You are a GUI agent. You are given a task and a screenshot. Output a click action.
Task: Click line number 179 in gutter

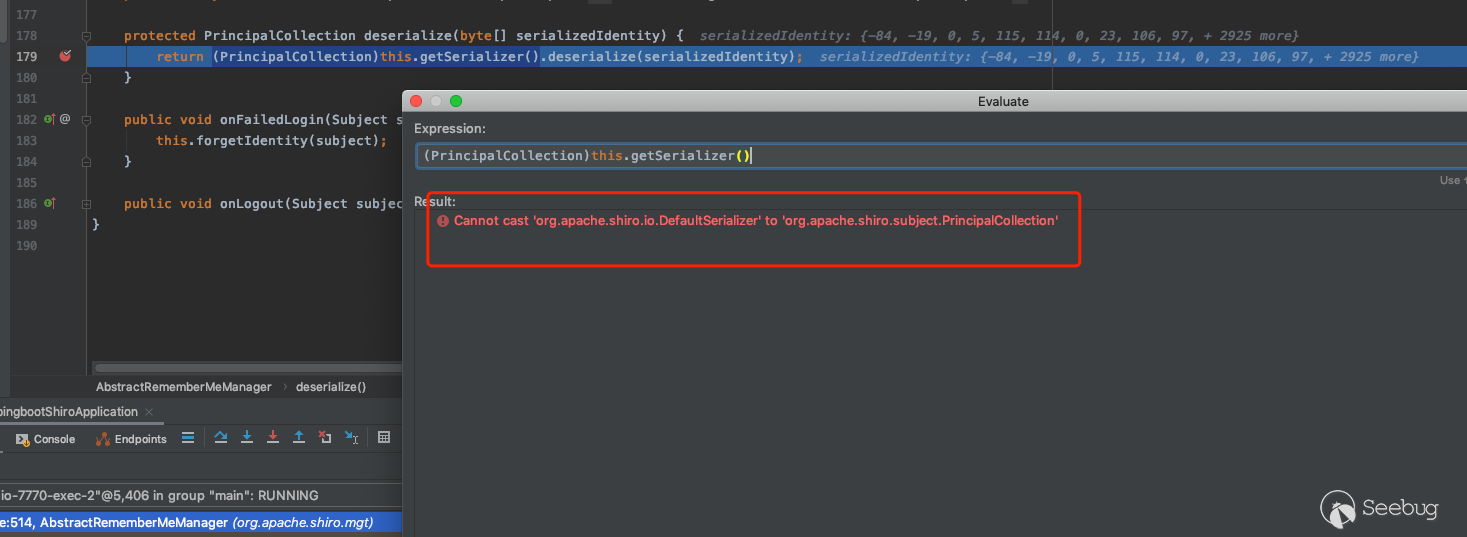27,56
